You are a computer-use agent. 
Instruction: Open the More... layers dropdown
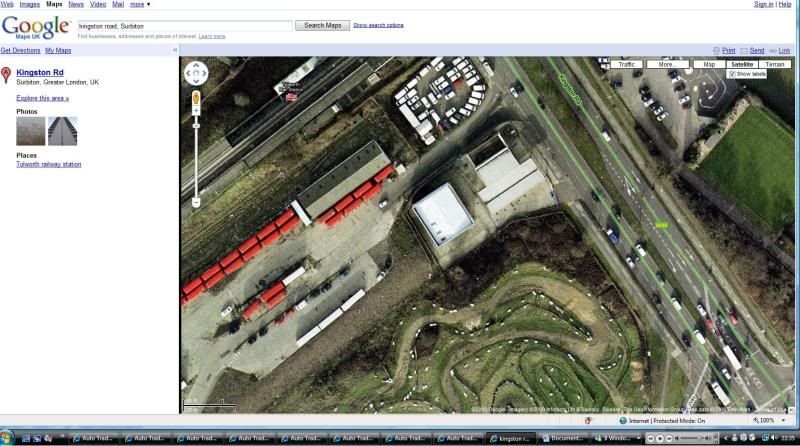tap(666, 64)
